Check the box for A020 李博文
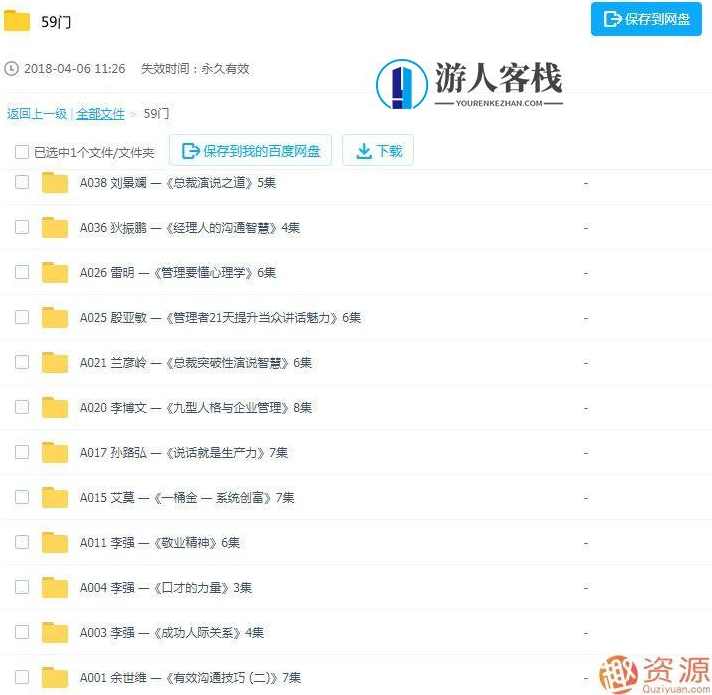This screenshot has height=695, width=712. pyautogui.click(x=22, y=407)
